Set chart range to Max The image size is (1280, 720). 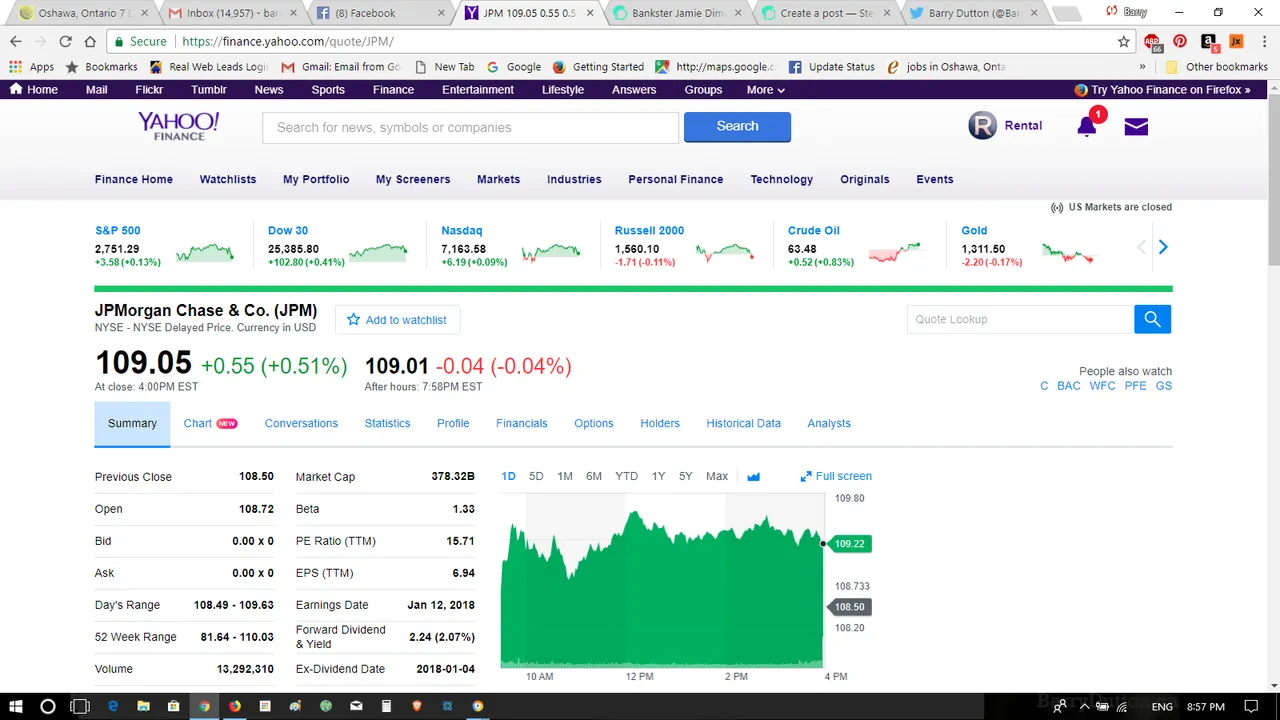click(717, 477)
